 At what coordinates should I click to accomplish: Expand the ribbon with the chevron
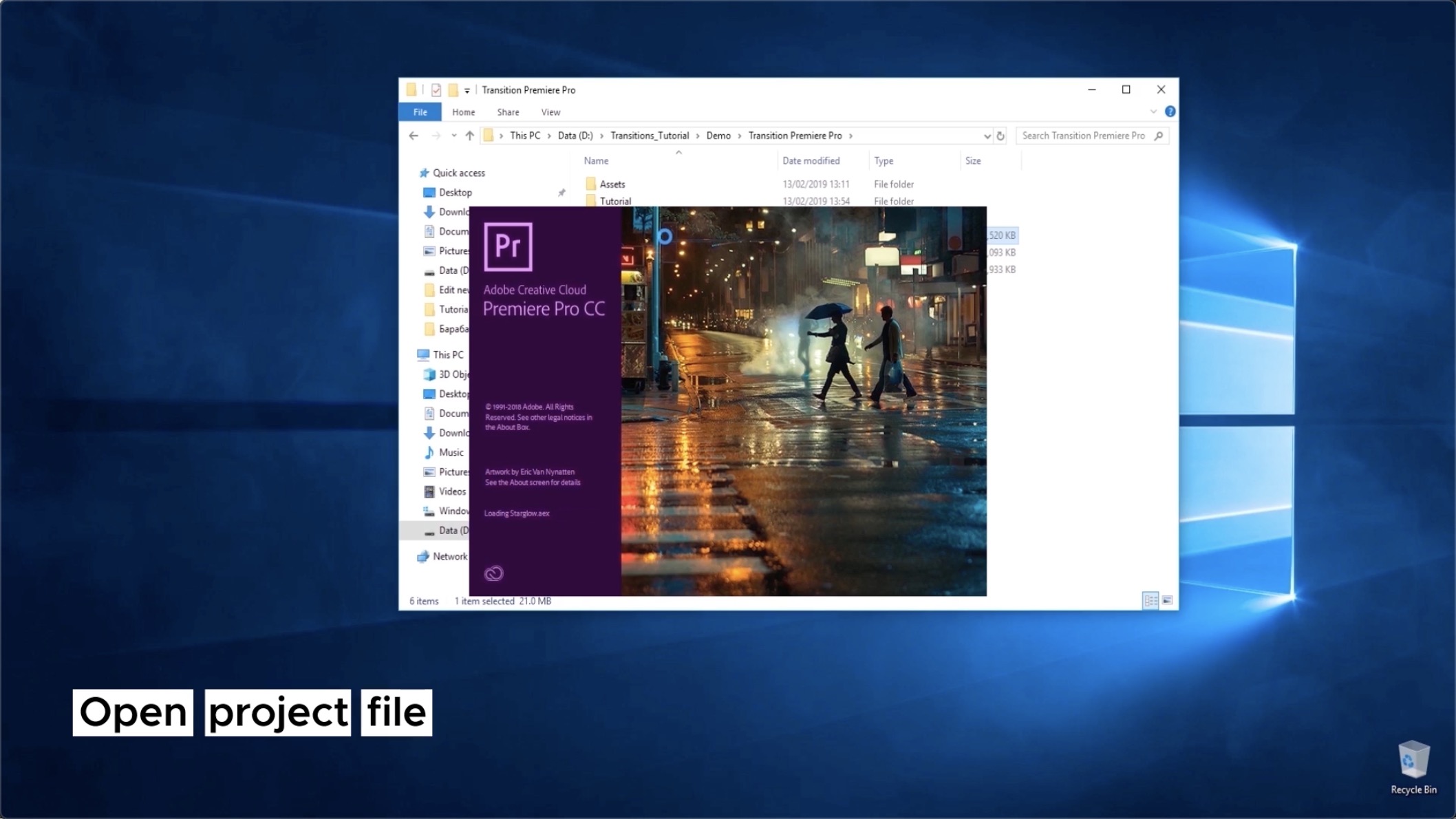pos(1153,111)
